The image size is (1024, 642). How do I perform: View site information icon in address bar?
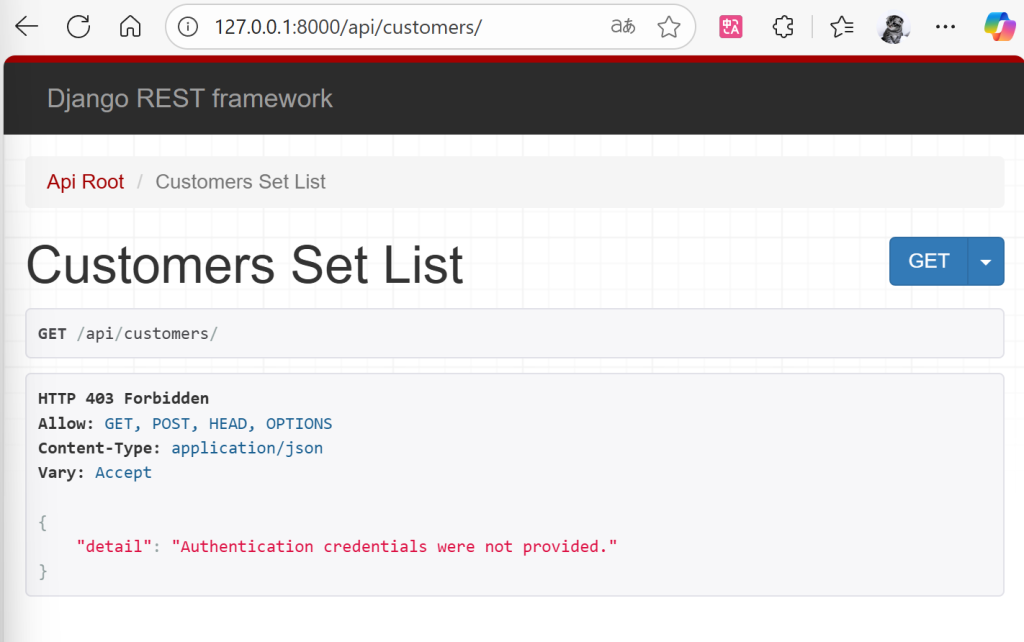click(188, 27)
